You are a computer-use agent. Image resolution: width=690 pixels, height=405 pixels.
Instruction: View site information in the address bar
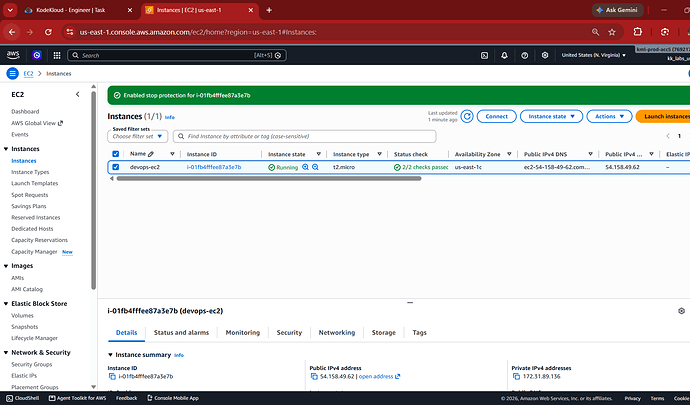click(70, 32)
